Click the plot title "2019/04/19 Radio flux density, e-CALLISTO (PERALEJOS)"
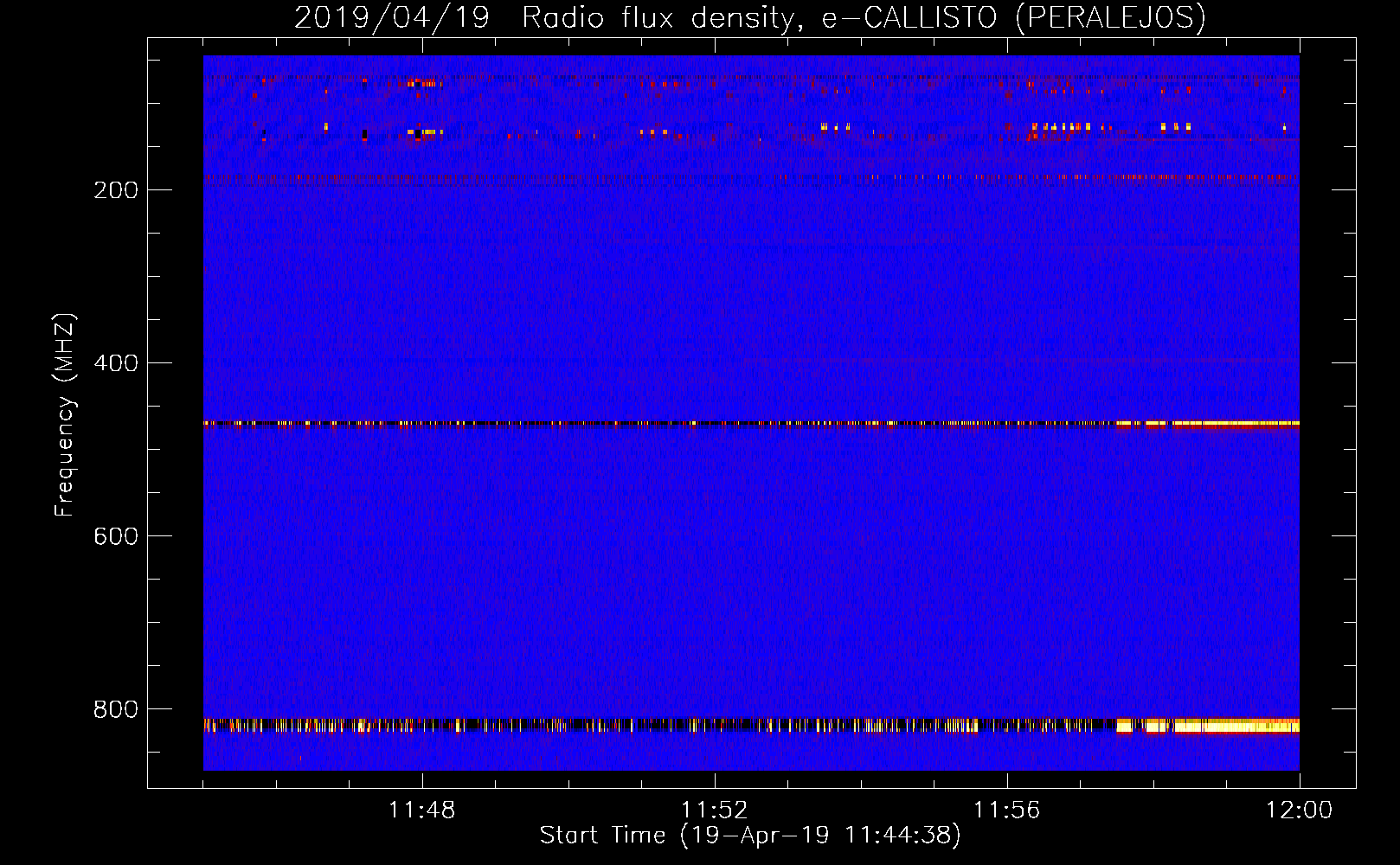 [749, 17]
